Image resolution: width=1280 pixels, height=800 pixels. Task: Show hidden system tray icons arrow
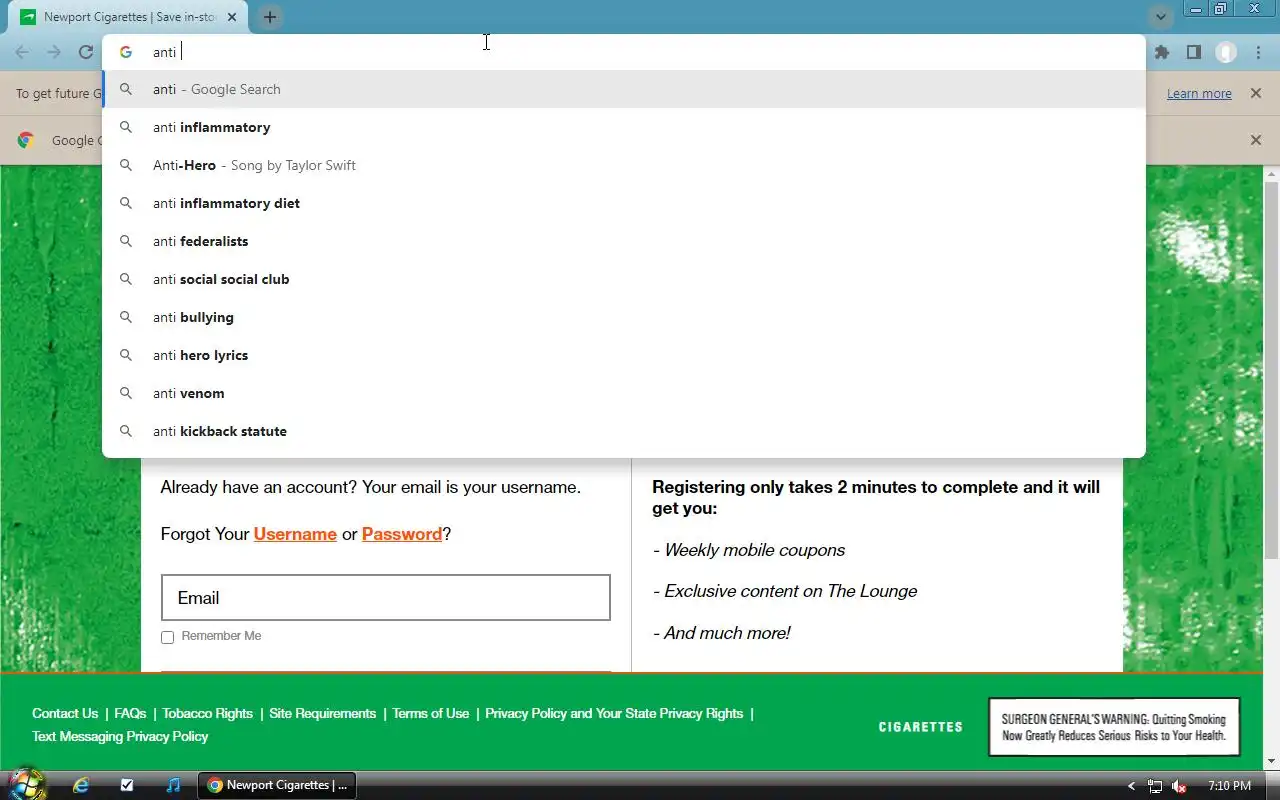tap(1131, 786)
